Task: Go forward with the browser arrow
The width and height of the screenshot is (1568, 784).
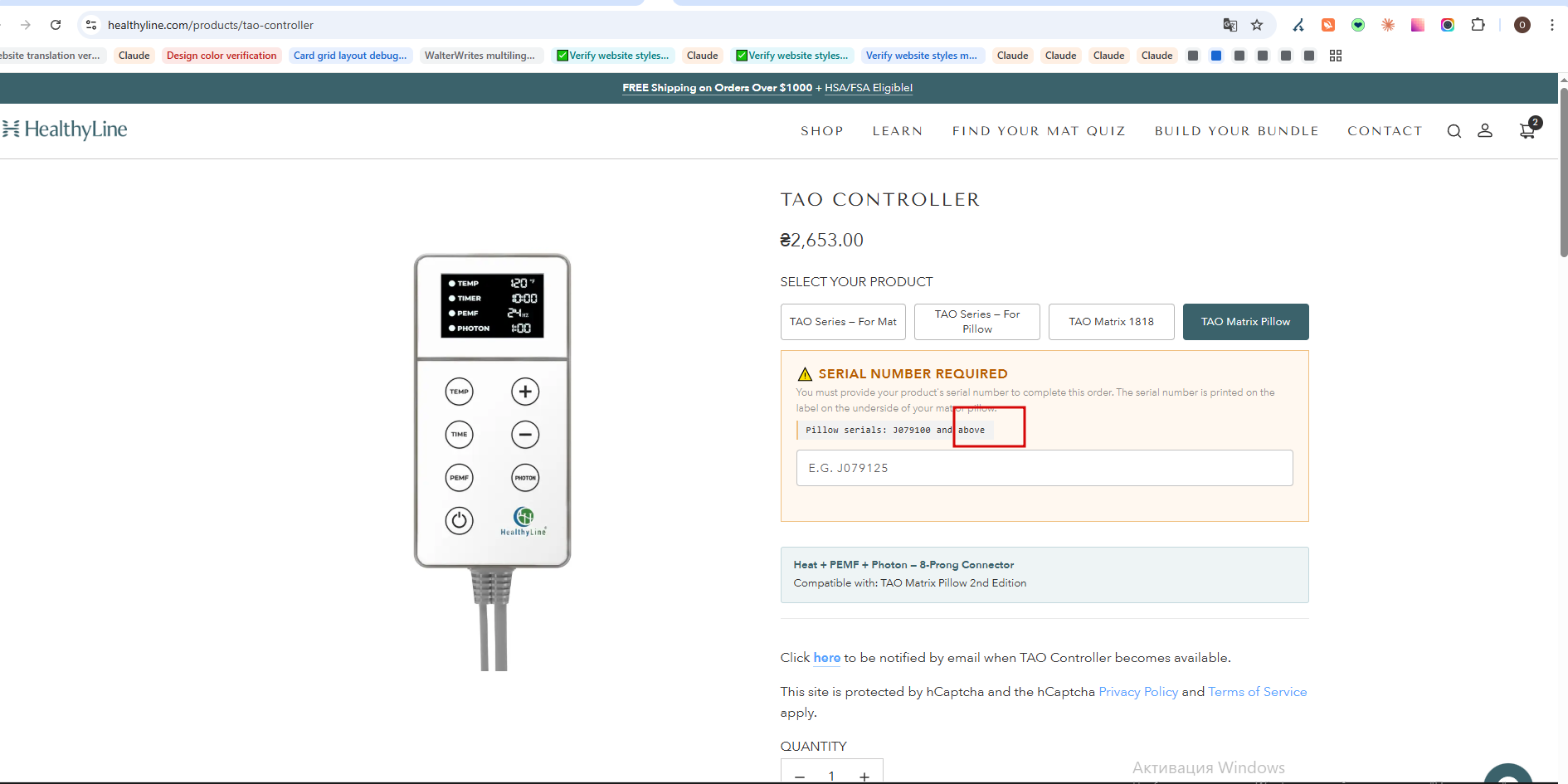Action: coord(26,25)
